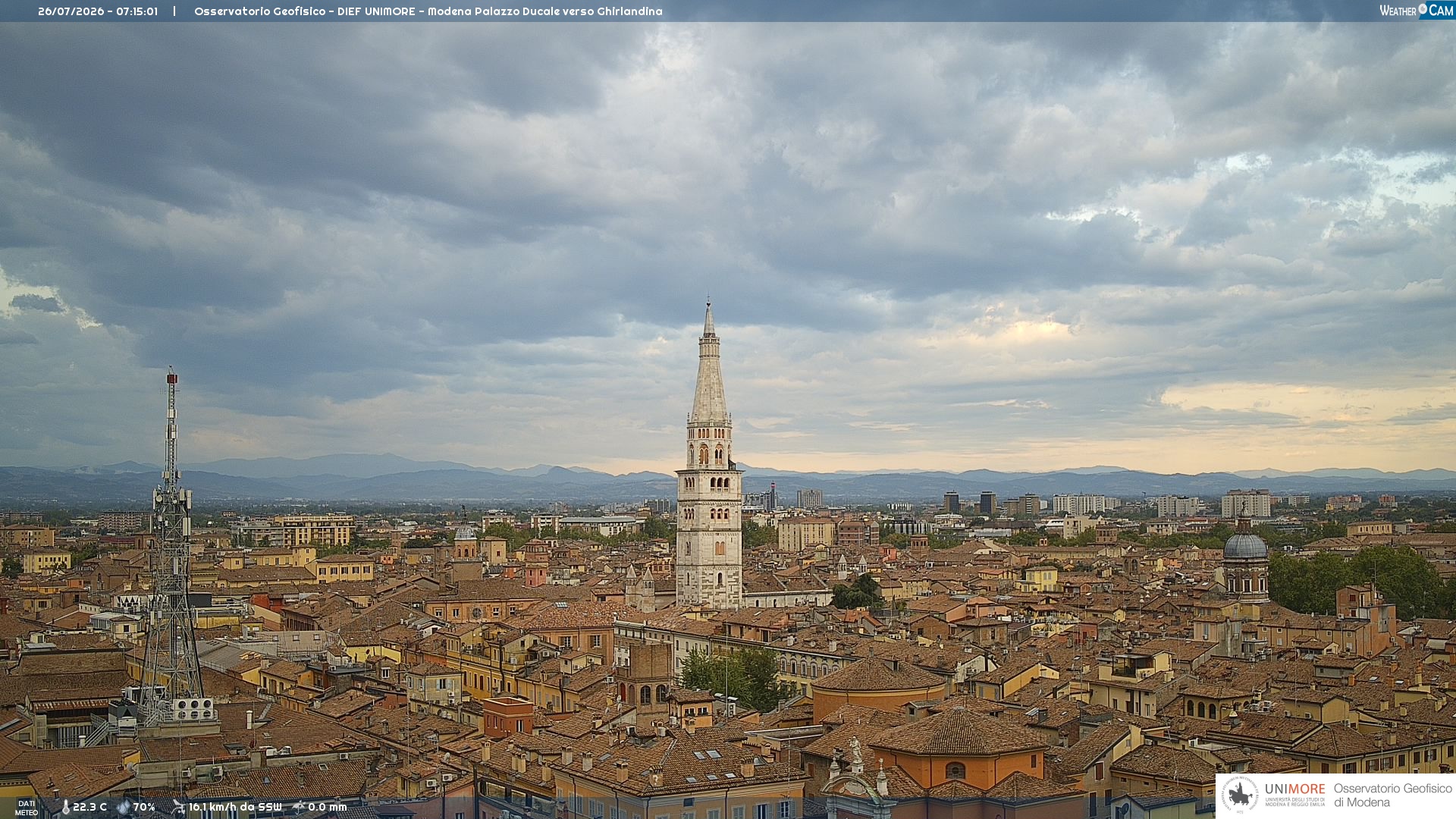Click the timestamp 26/07/2026 - 07:15:01

[98, 11]
